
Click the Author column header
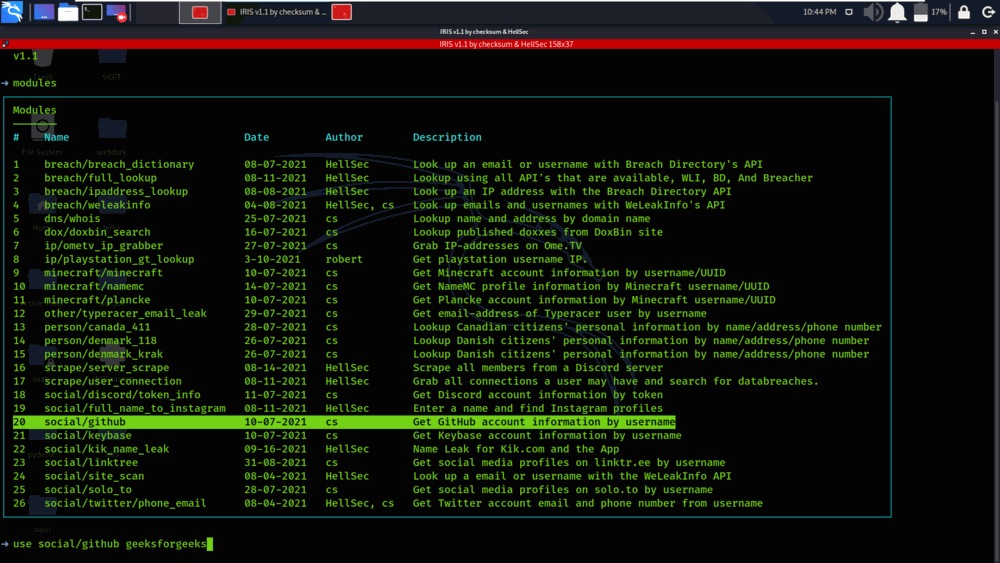(x=344, y=137)
